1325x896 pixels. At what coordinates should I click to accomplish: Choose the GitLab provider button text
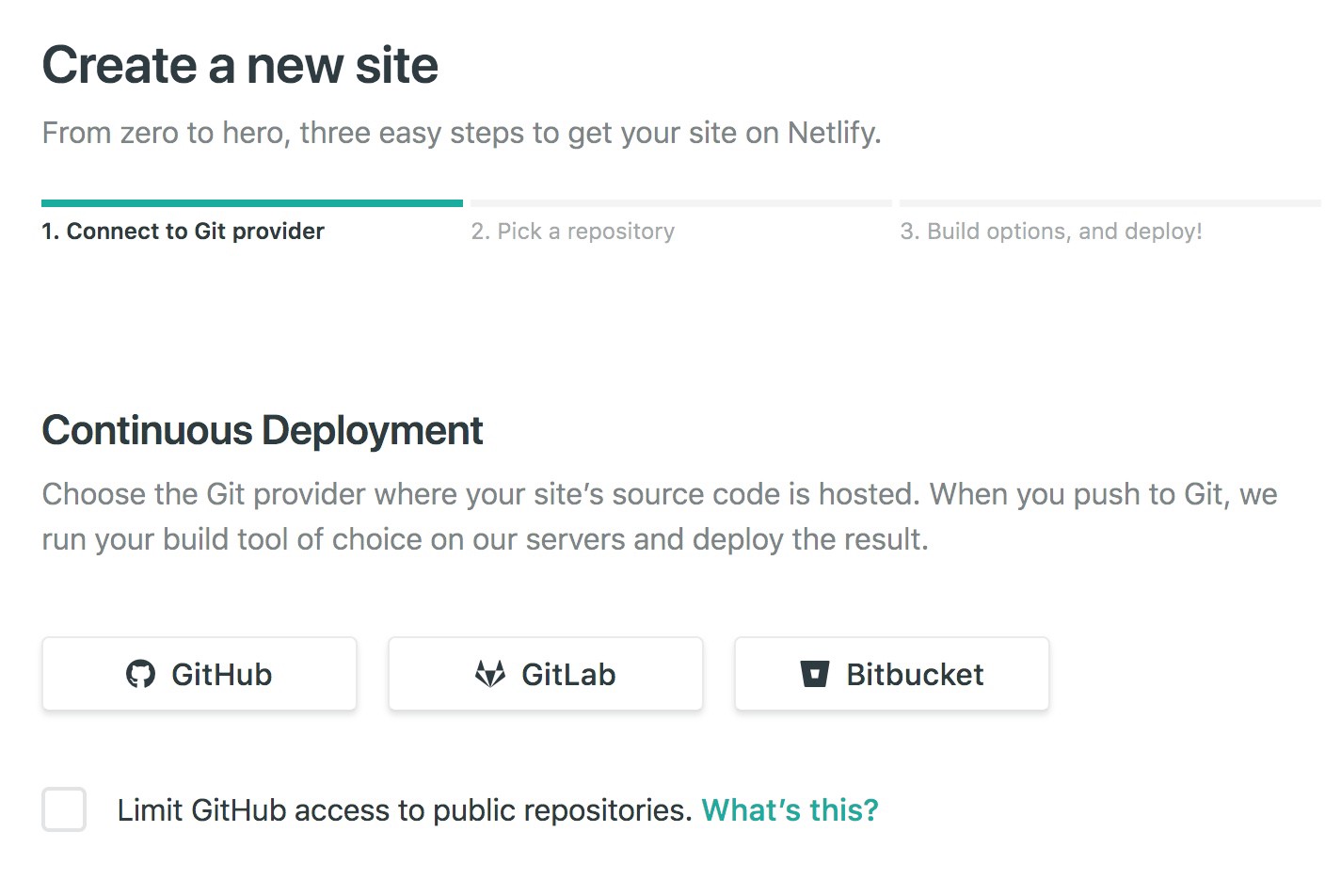(568, 675)
